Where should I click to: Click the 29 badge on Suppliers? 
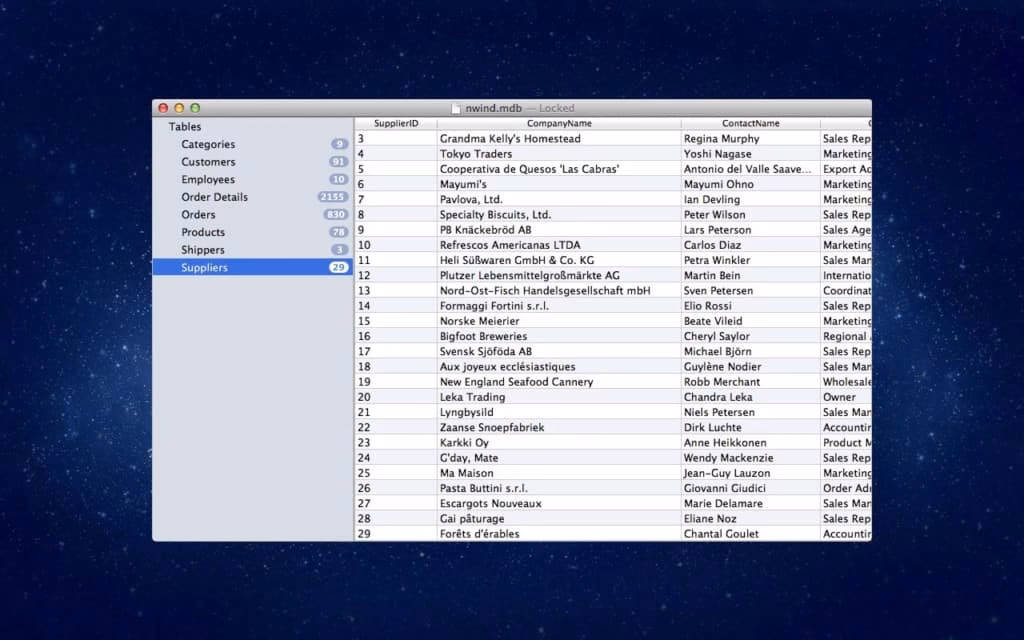pyautogui.click(x=338, y=268)
